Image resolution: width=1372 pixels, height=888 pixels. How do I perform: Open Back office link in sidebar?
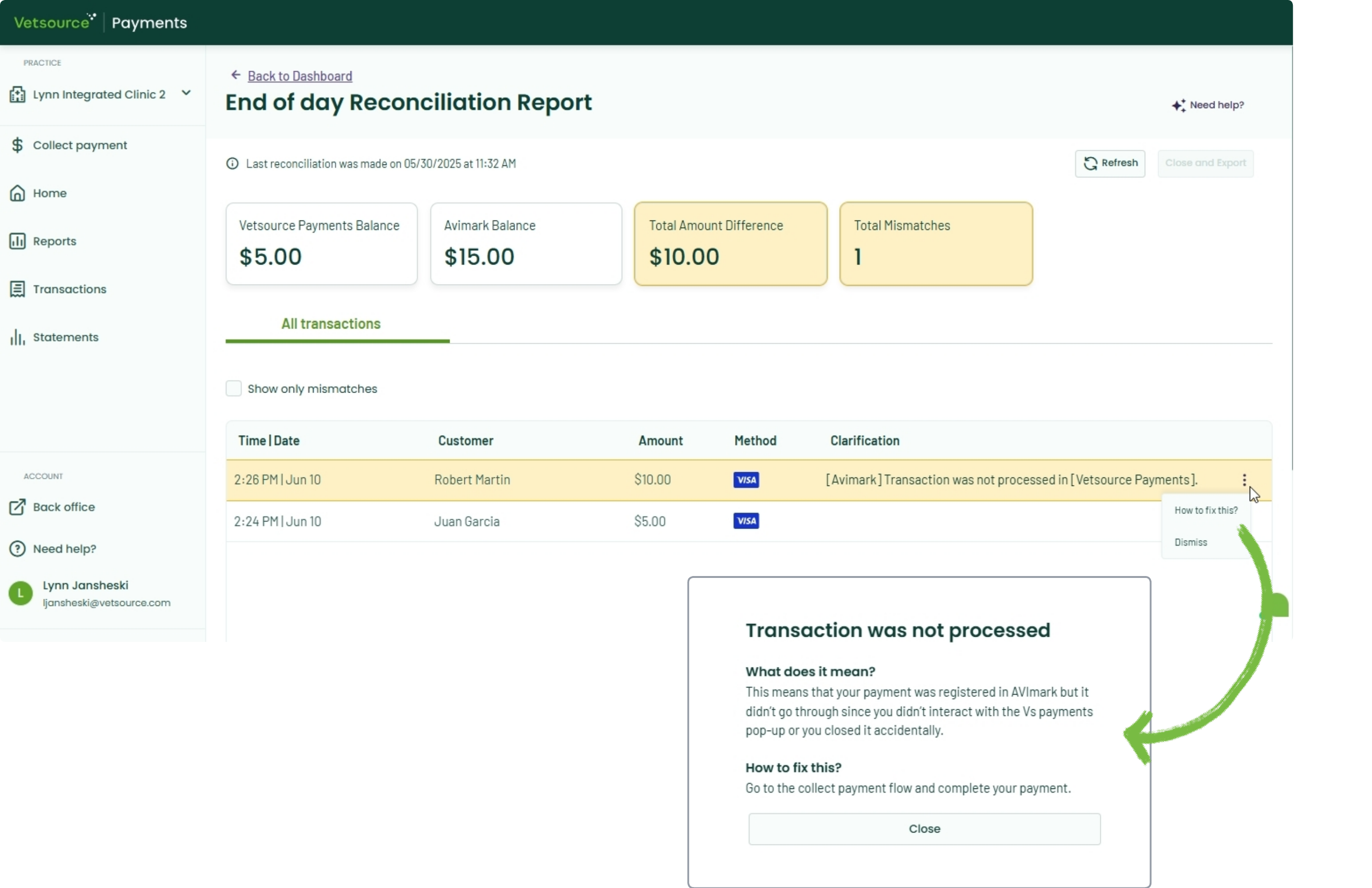(64, 507)
